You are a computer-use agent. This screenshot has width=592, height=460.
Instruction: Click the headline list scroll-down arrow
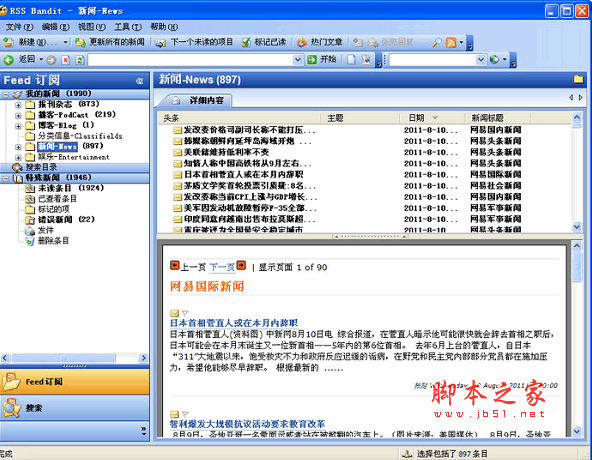[577, 227]
